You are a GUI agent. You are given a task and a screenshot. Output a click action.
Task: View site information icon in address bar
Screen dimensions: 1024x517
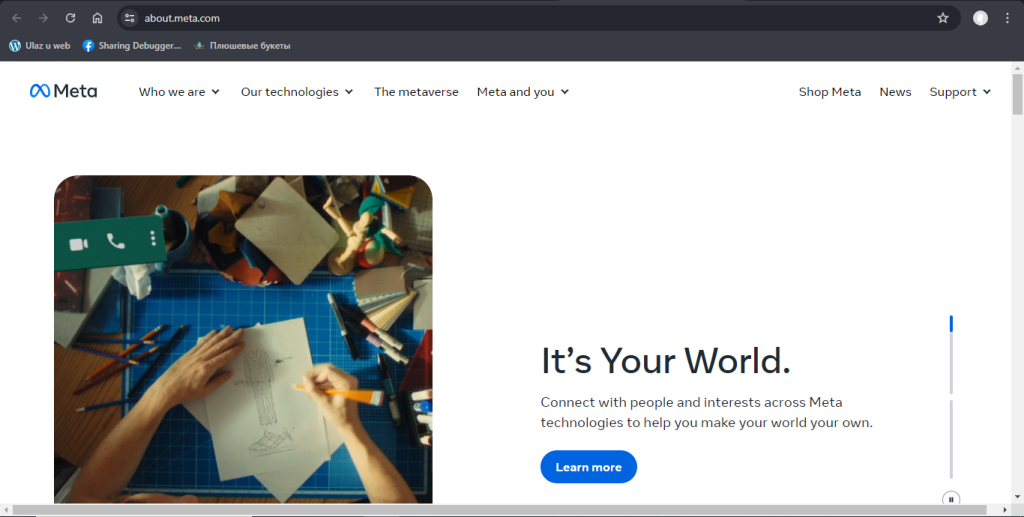[128, 18]
